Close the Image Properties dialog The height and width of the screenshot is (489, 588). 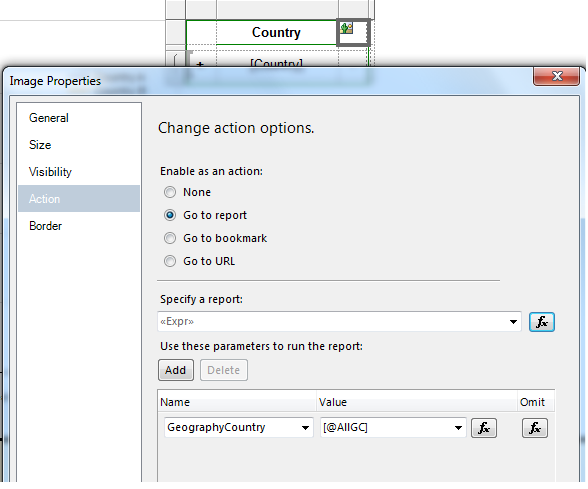(x=556, y=76)
